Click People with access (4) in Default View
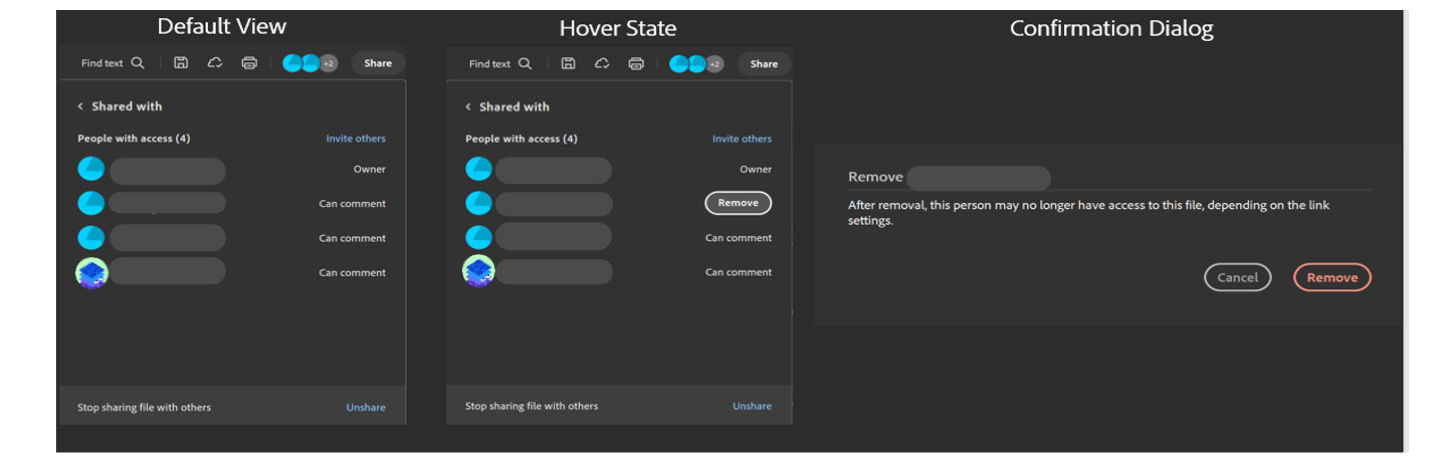Viewport: 1440px width, 466px height. click(x=134, y=139)
